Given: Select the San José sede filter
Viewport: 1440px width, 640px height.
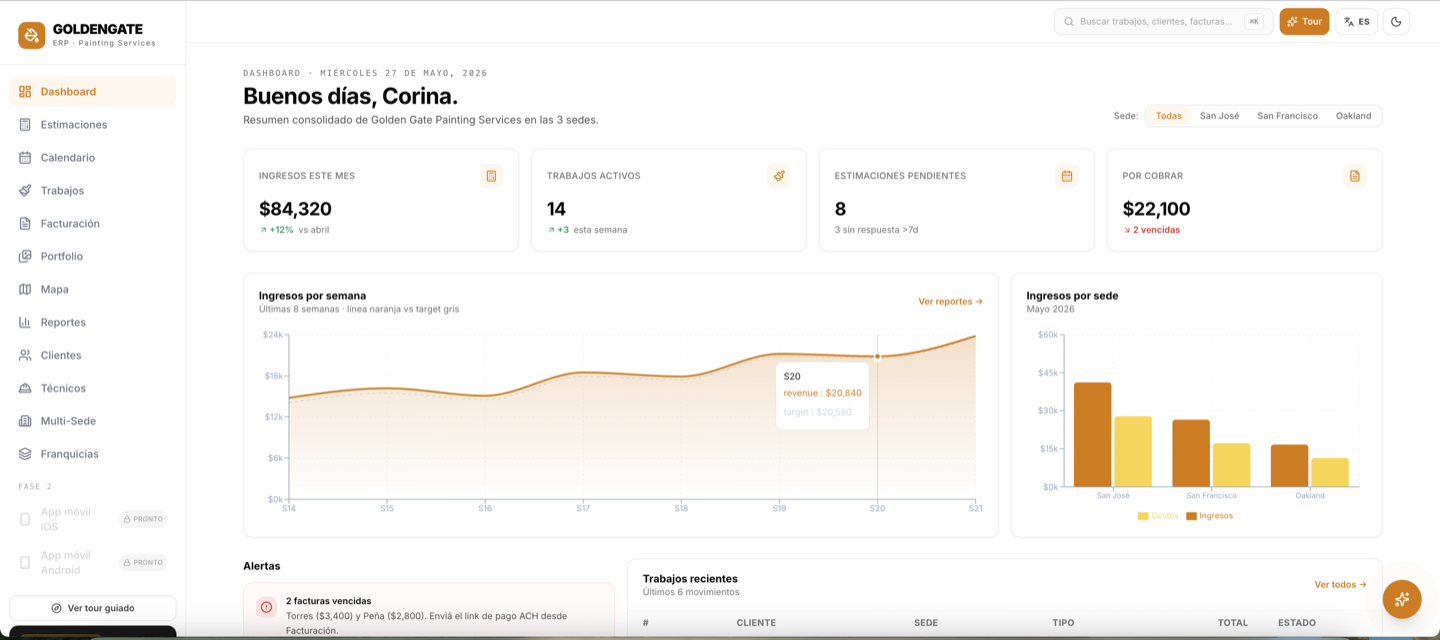Looking at the screenshot, I should pyautogui.click(x=1219, y=116).
